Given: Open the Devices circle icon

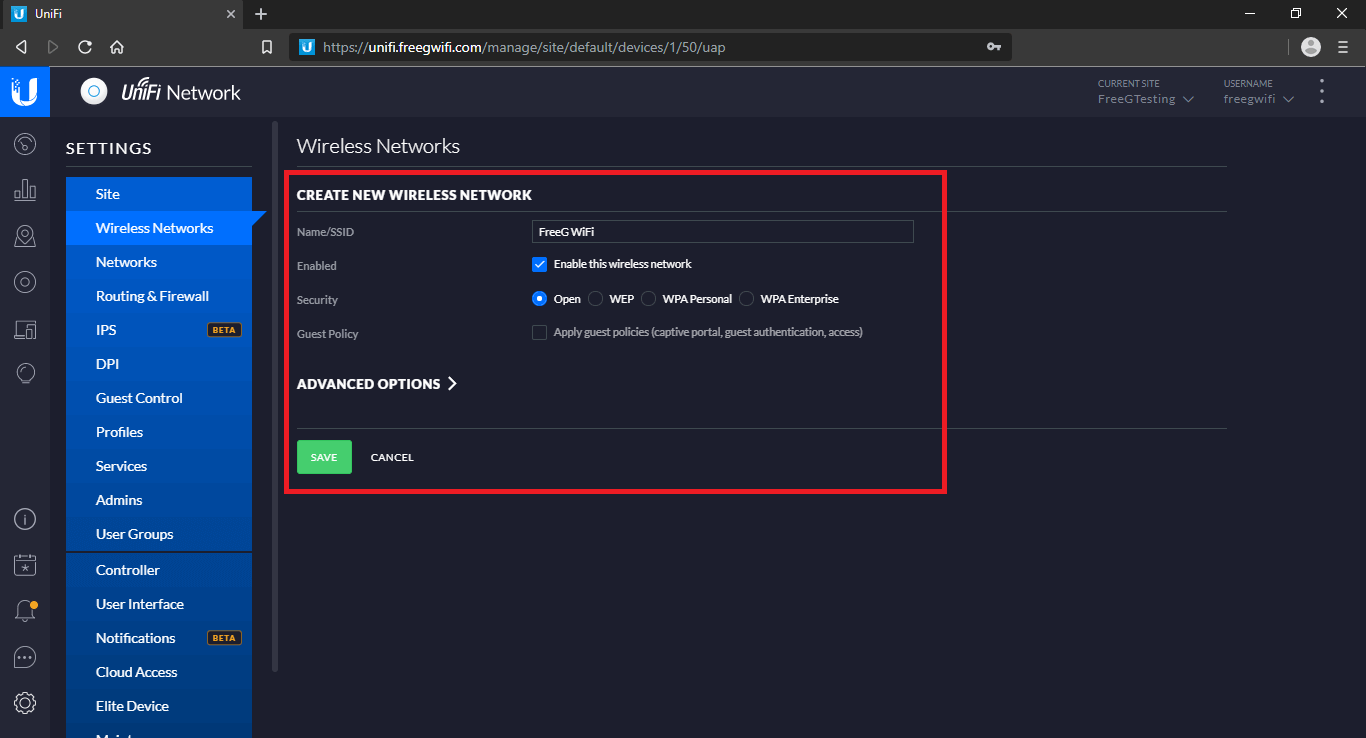Looking at the screenshot, I should (x=25, y=282).
